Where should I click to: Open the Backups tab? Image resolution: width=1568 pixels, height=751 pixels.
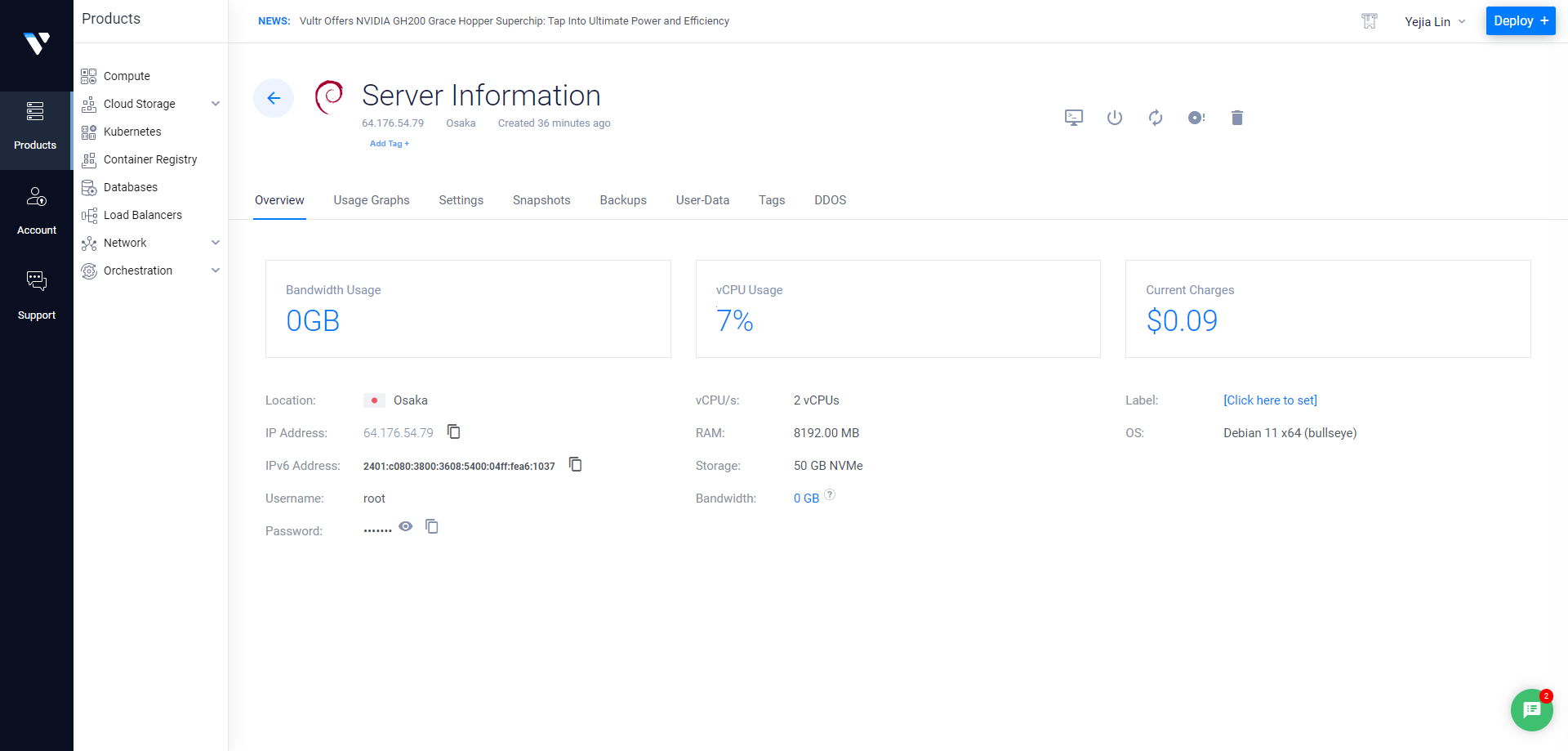click(623, 200)
